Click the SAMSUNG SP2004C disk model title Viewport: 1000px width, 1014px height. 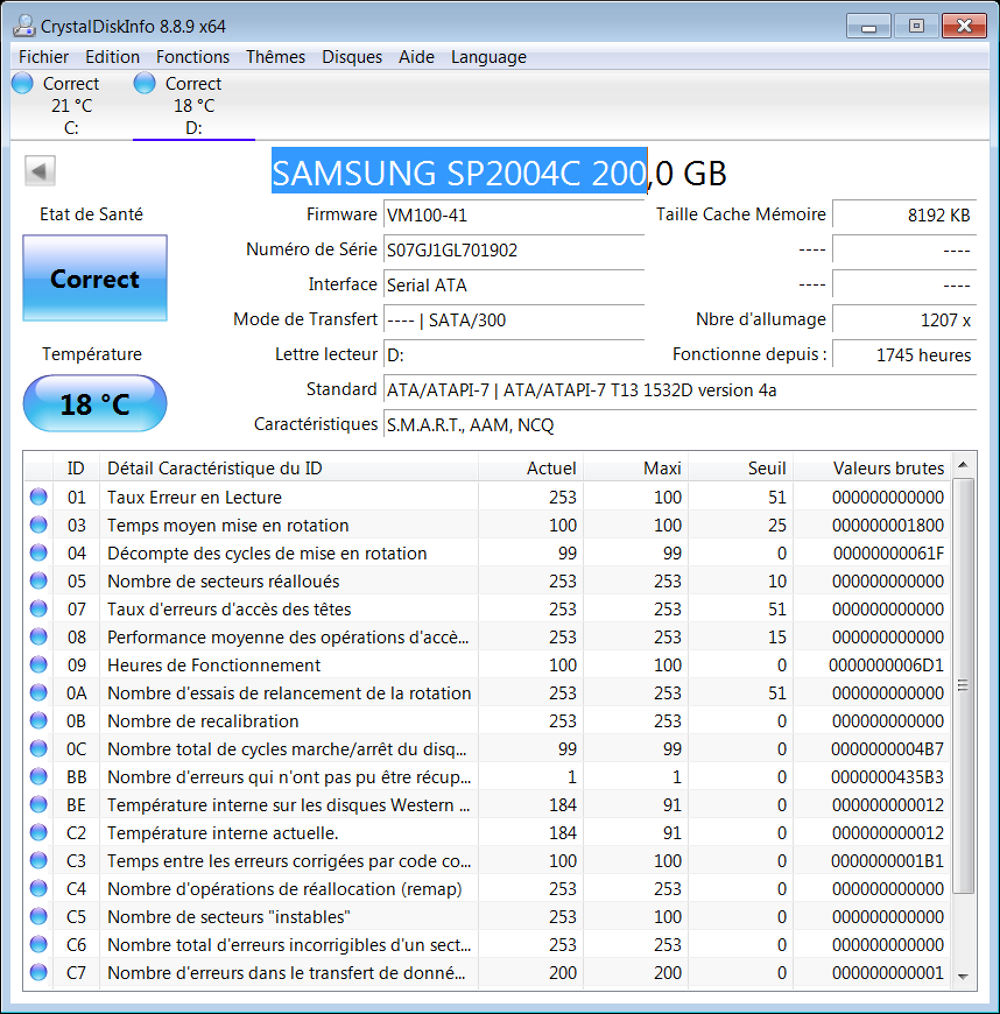pyautogui.click(x=499, y=173)
